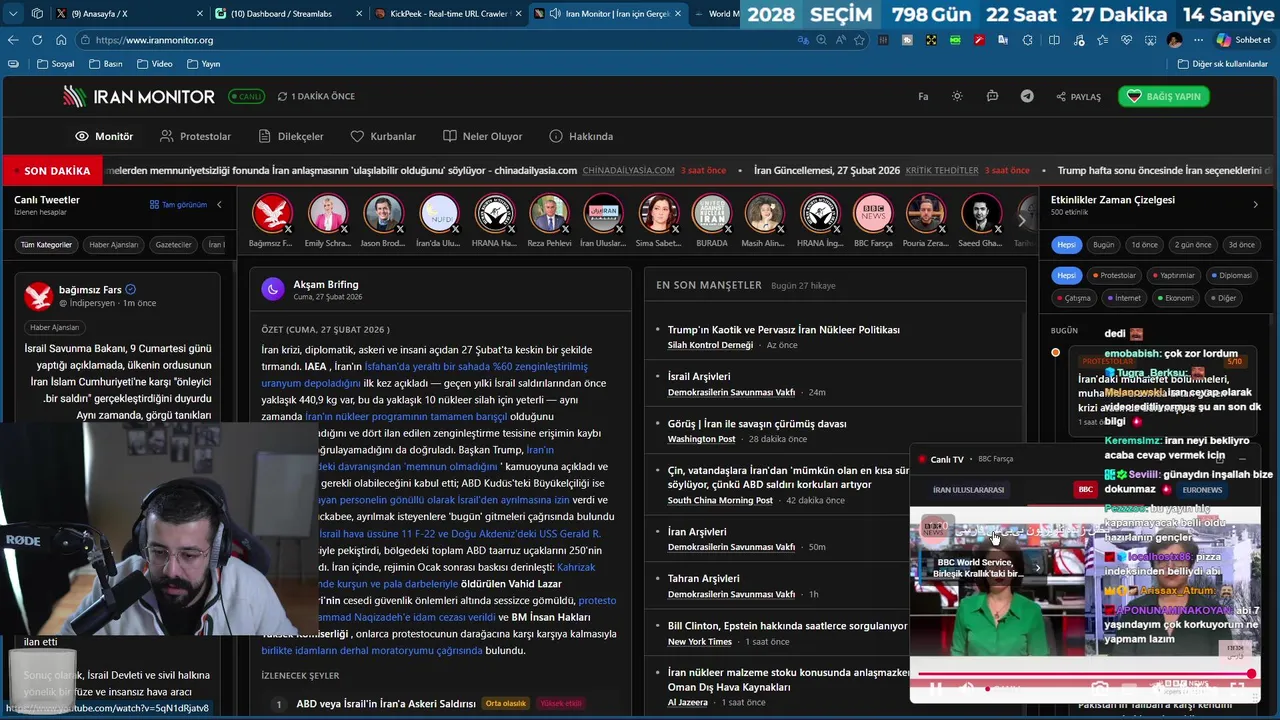Screen dimensions: 1280x720
Task: Mute the Canlı TV player volume icon
Action: click(966, 688)
